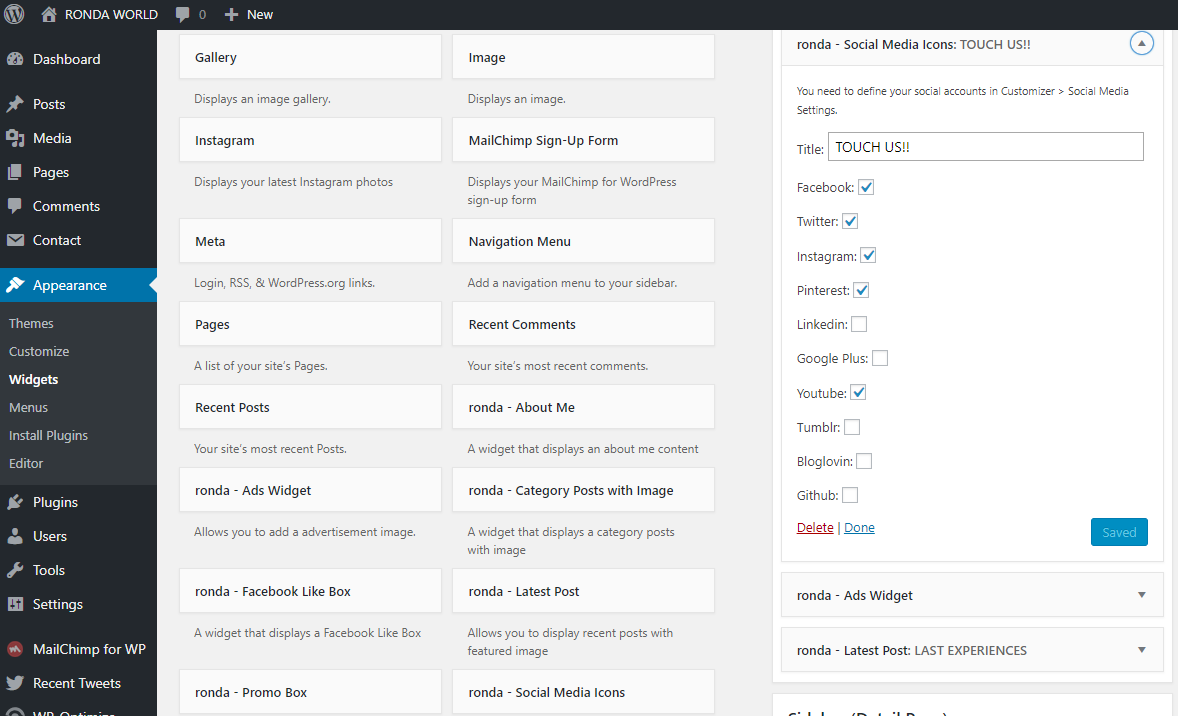Click the New link in the admin bar
The height and width of the screenshot is (716, 1178).
point(259,14)
